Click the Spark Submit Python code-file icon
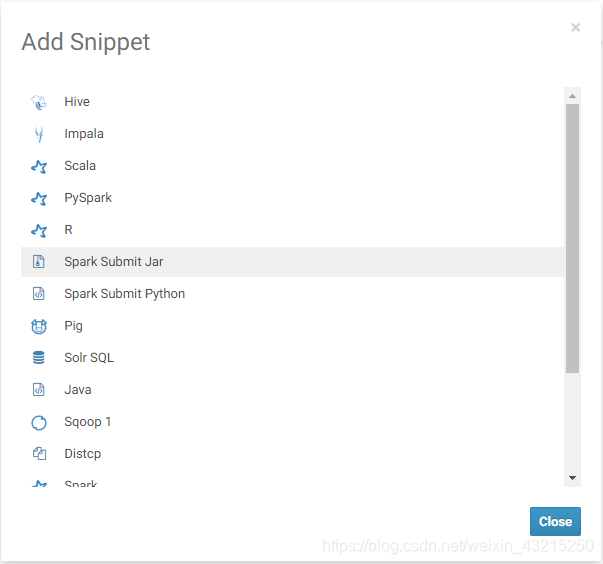 coord(38,294)
